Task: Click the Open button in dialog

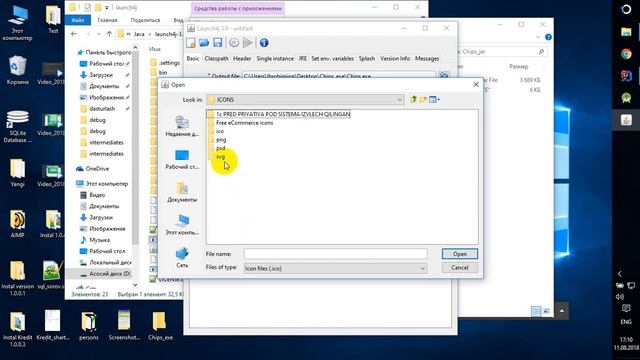Action: (x=460, y=254)
